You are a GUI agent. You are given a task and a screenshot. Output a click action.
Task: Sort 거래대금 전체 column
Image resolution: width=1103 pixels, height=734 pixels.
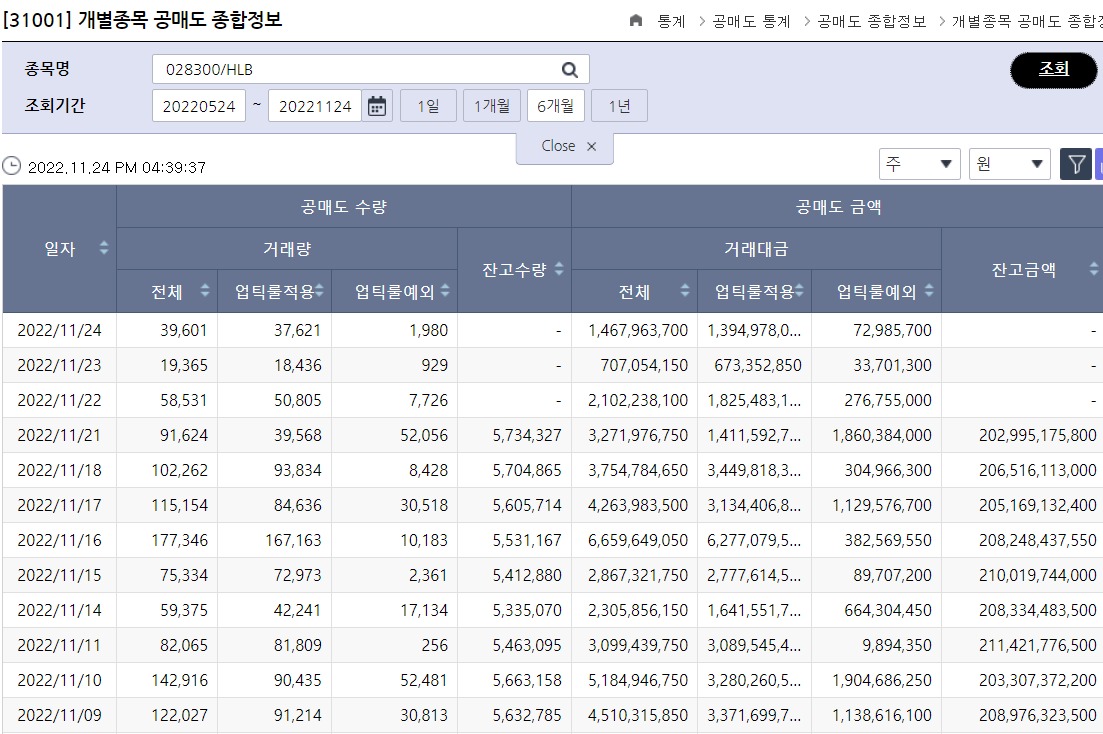click(684, 290)
